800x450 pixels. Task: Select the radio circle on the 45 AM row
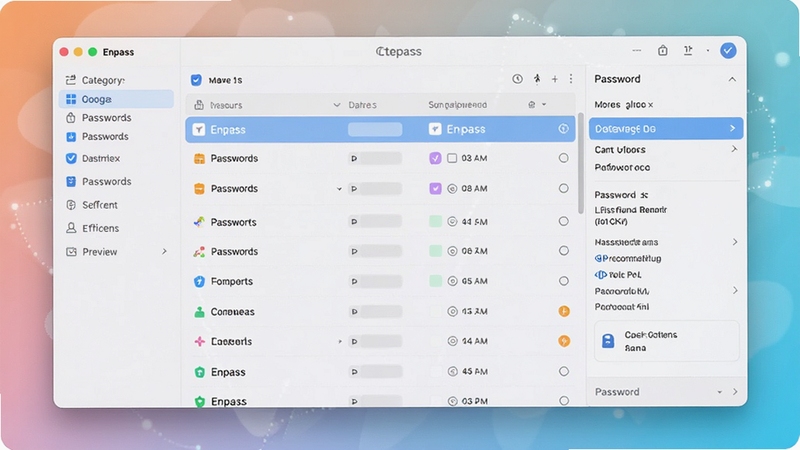click(x=563, y=371)
